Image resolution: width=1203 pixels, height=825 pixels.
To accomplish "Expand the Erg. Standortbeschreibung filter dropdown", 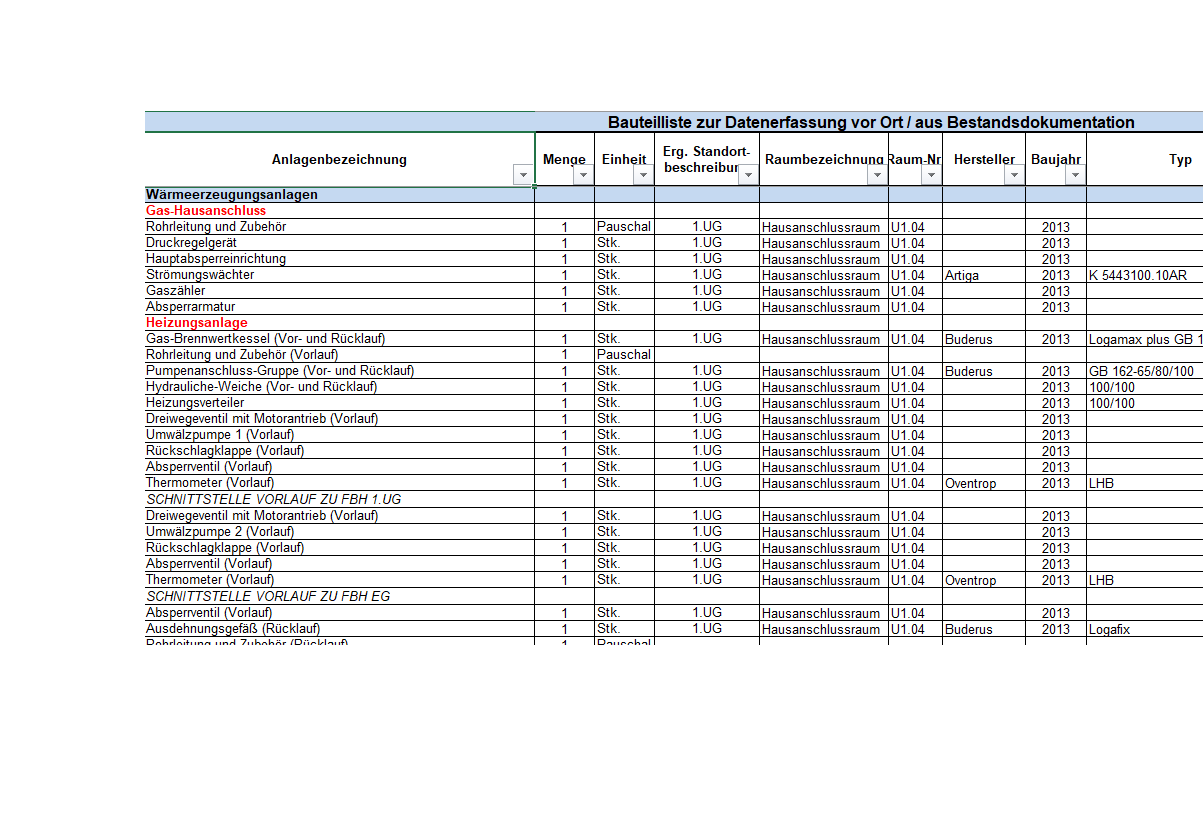I will 748,175.
